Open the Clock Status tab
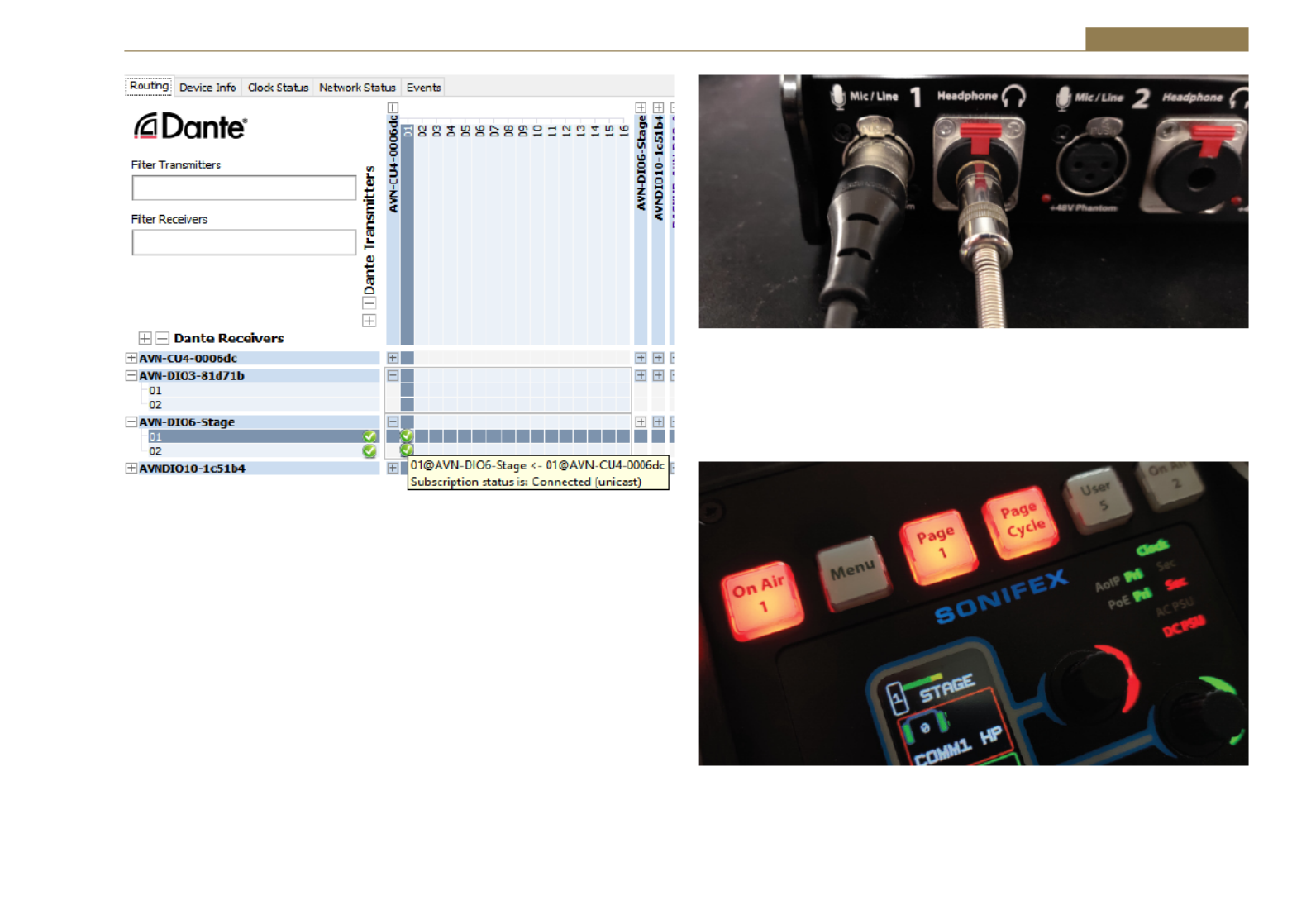Viewport: 1311px width, 924px height. 278,87
